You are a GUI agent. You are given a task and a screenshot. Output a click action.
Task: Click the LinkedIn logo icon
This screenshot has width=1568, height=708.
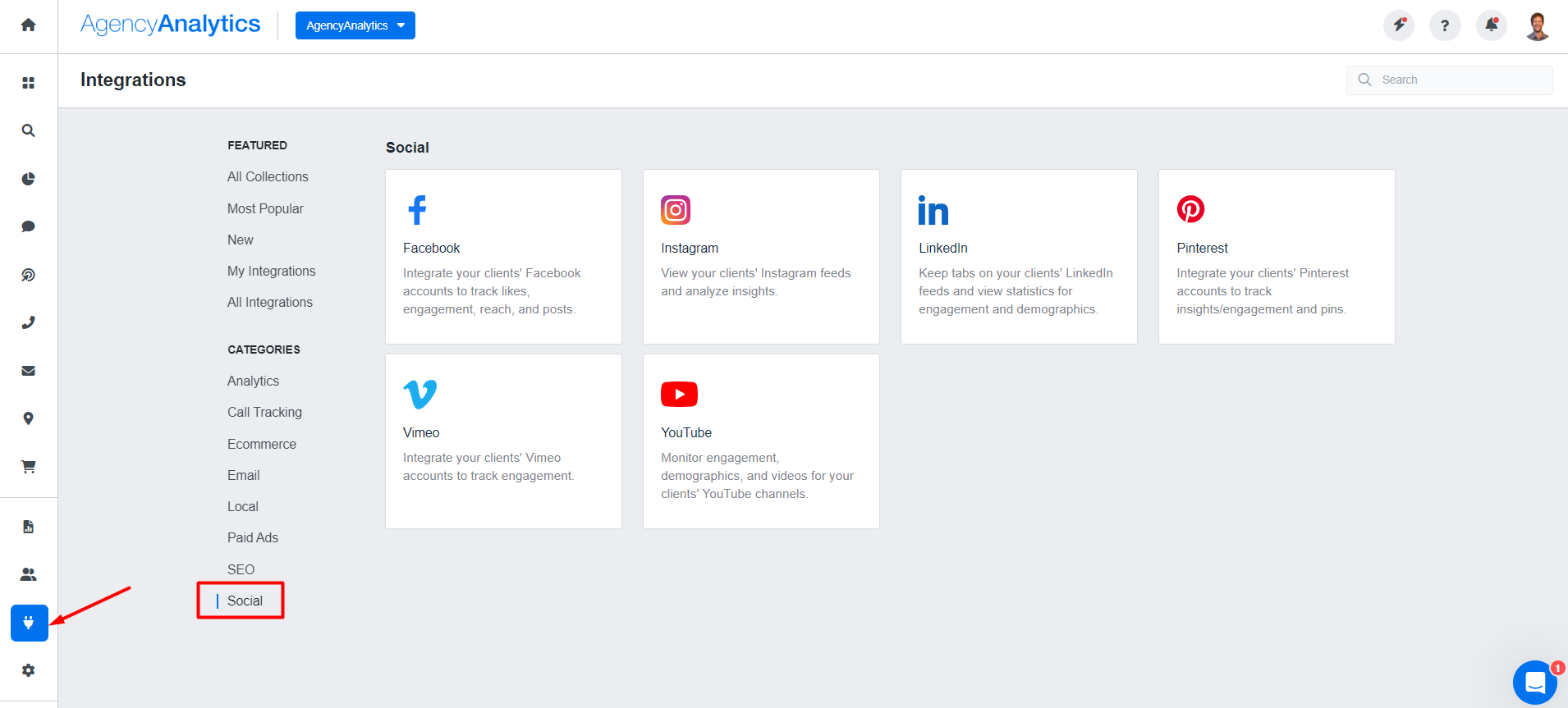click(x=933, y=210)
